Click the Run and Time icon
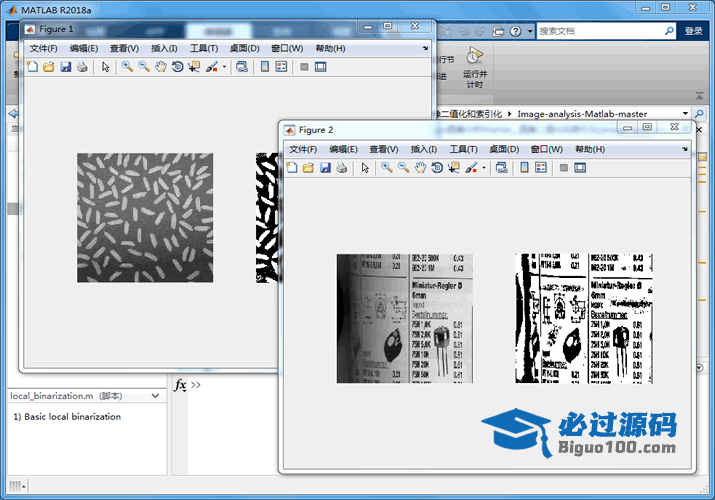715x500 pixels. point(474,56)
